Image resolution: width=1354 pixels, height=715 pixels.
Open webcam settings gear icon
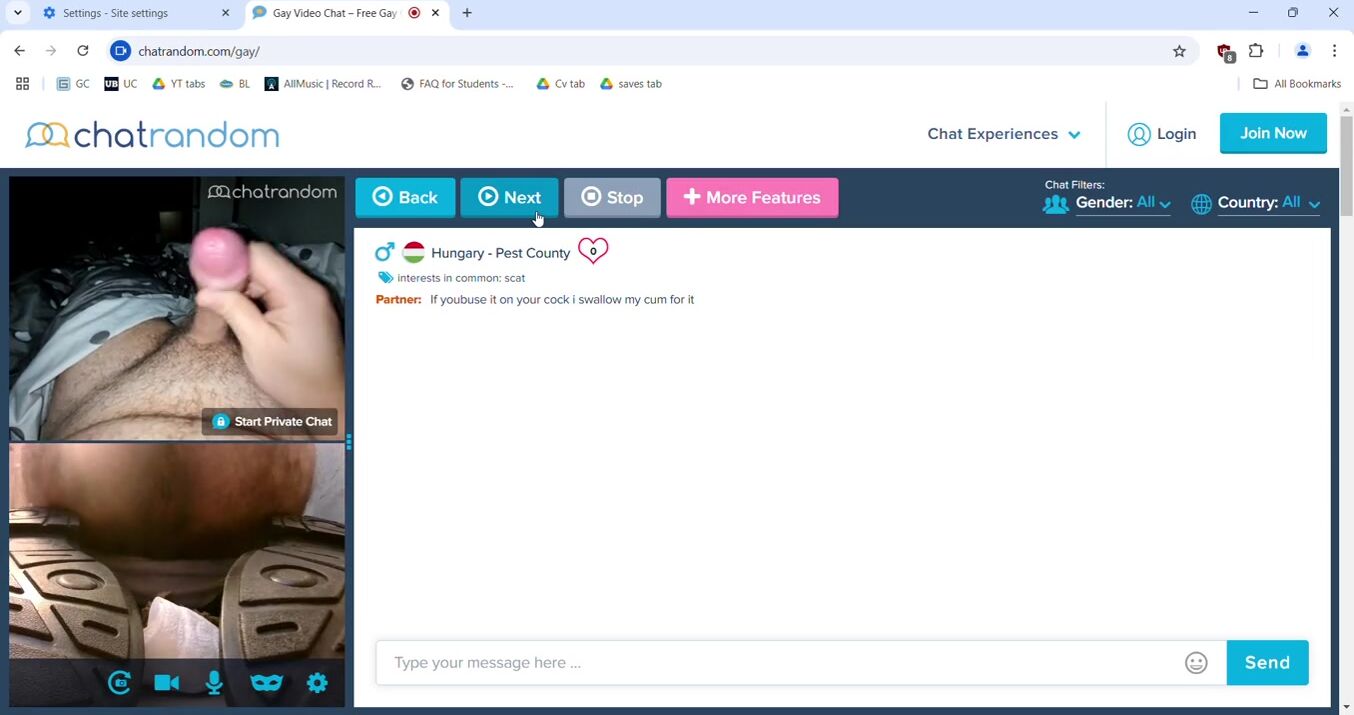[x=317, y=683]
